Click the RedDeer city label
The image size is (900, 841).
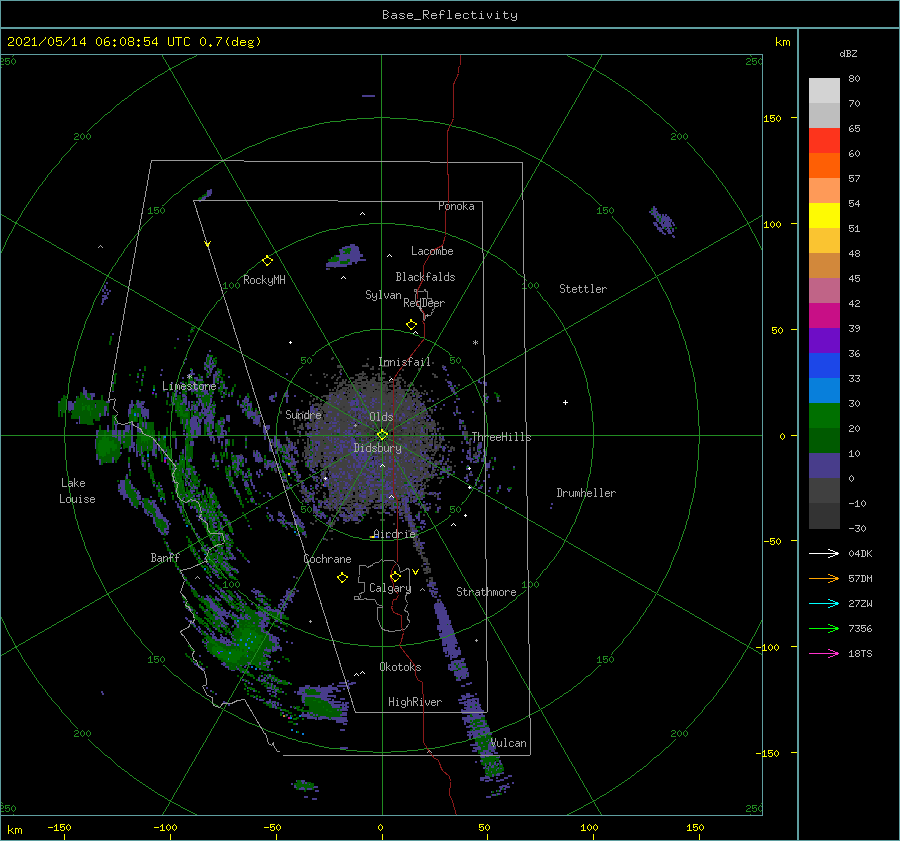424,303
